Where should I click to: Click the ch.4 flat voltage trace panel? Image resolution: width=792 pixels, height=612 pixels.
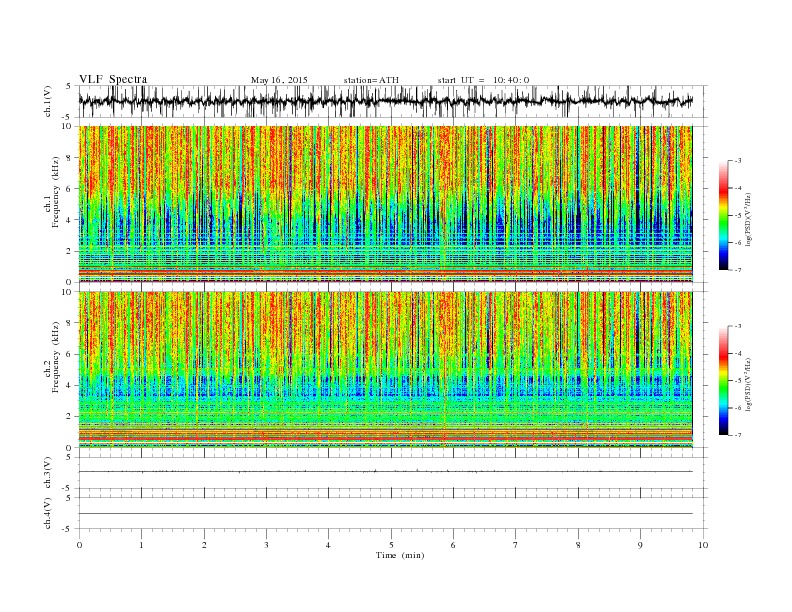[x=393, y=513]
